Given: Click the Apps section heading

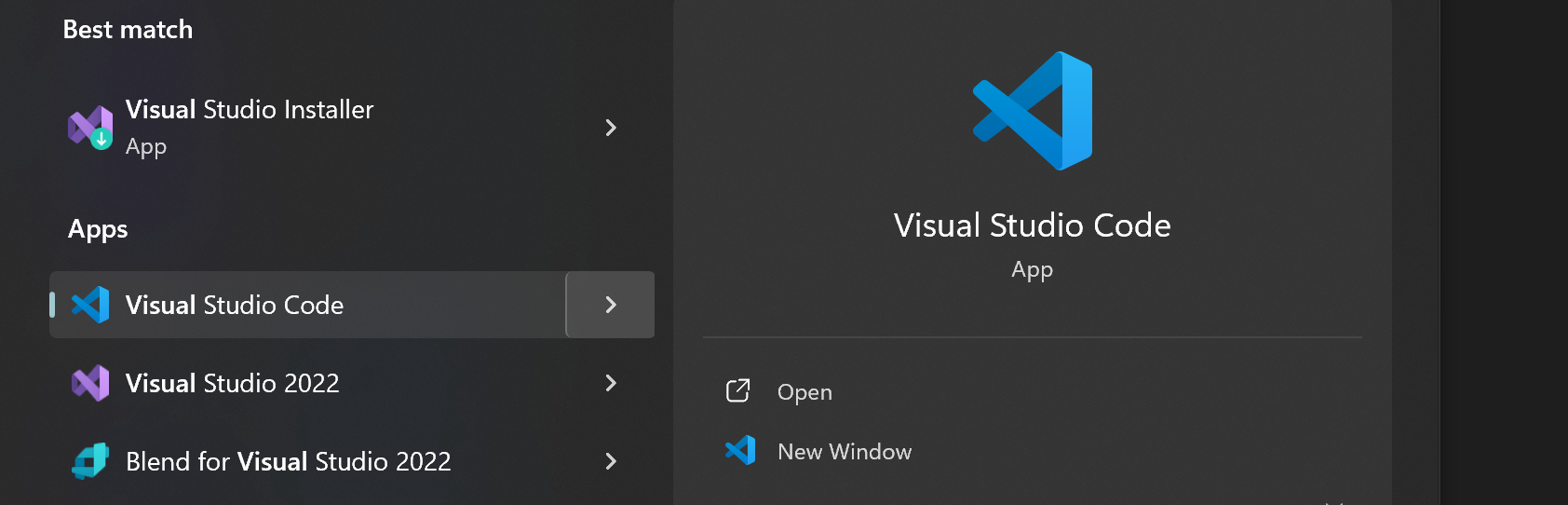Looking at the screenshot, I should click(x=98, y=229).
